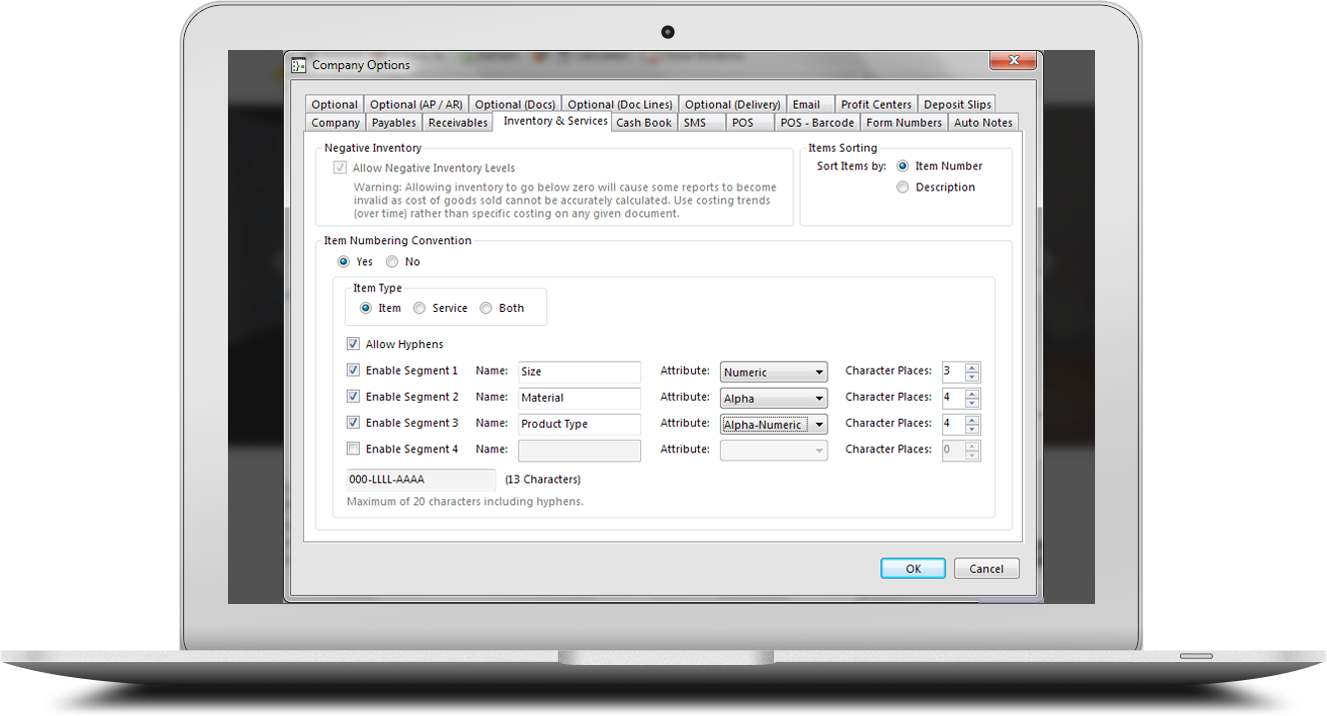Click the Company Options title bar icon
Viewport: 1327px width, 716px height.
[x=298, y=65]
